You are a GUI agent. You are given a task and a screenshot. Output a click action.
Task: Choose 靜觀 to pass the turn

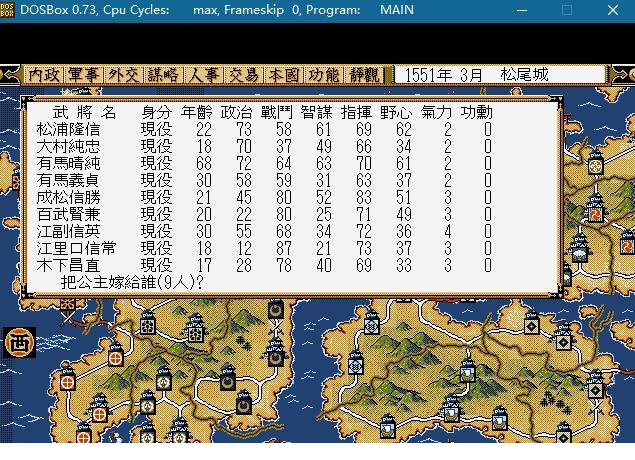[x=364, y=75]
